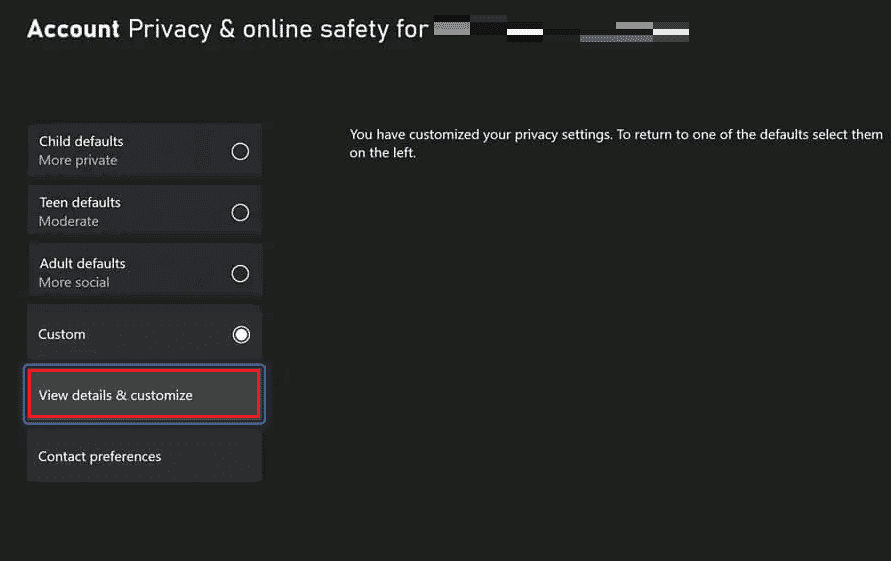The image size is (891, 561).
Task: Click the bold "Account" heading word
Action: (73, 29)
